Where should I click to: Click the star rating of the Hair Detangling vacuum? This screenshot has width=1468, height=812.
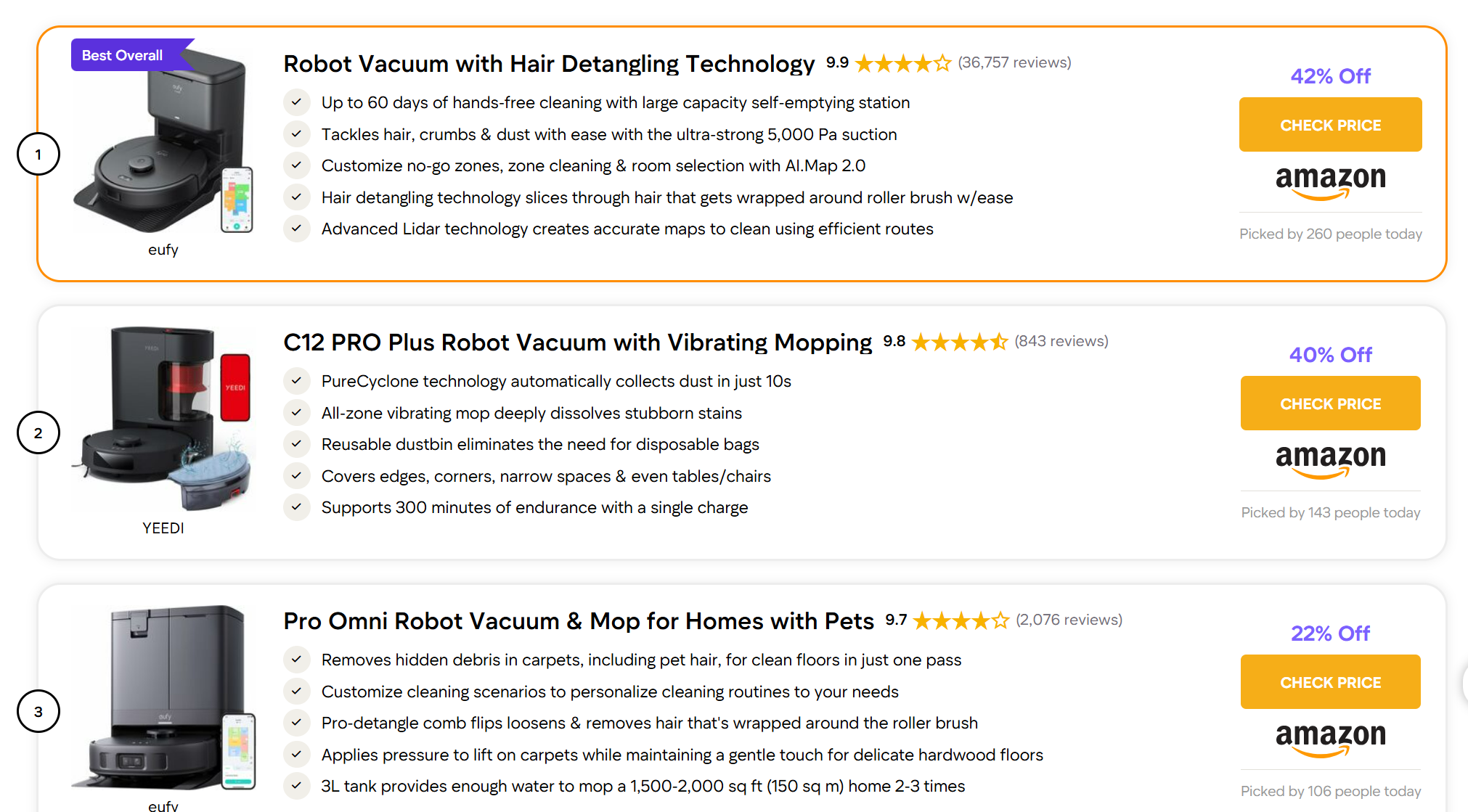coord(902,64)
